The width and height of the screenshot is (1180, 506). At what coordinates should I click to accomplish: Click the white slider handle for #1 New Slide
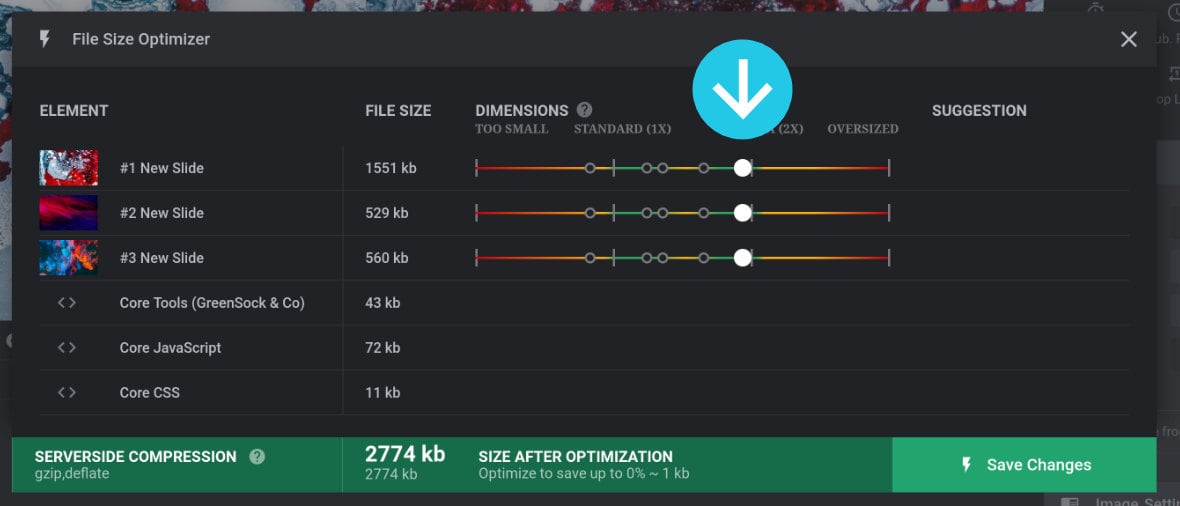click(x=742, y=168)
